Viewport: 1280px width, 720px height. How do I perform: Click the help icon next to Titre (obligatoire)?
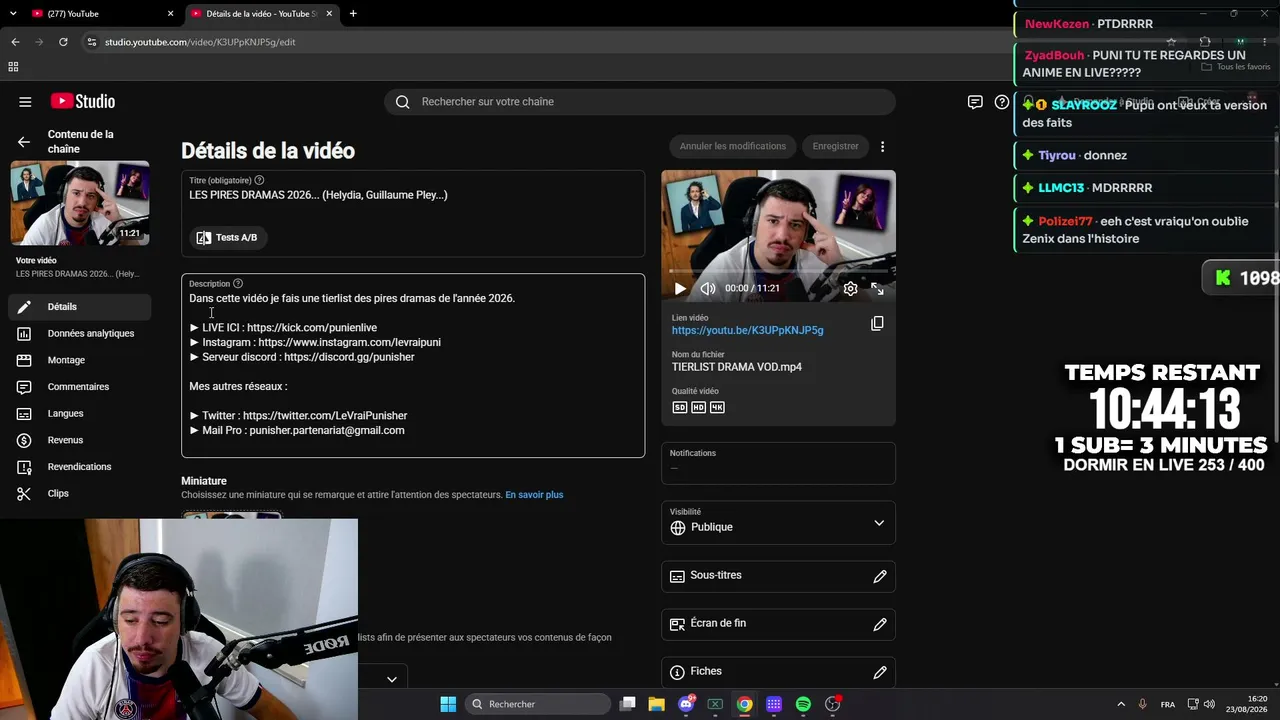pyautogui.click(x=259, y=180)
